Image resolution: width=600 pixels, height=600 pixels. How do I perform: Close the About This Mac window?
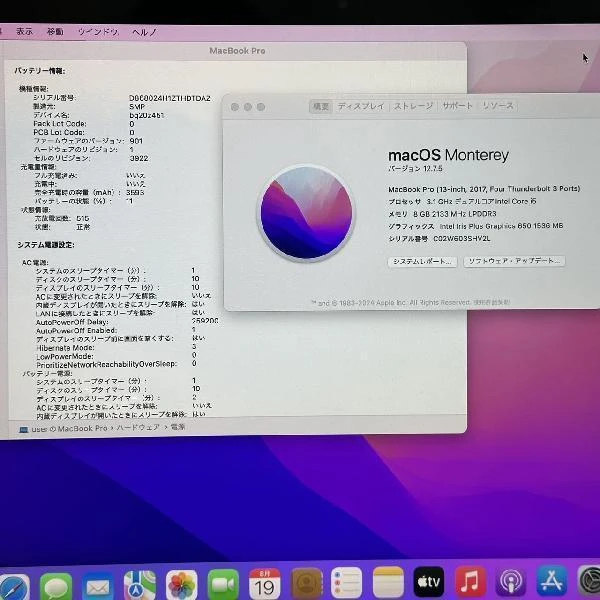coord(235,107)
